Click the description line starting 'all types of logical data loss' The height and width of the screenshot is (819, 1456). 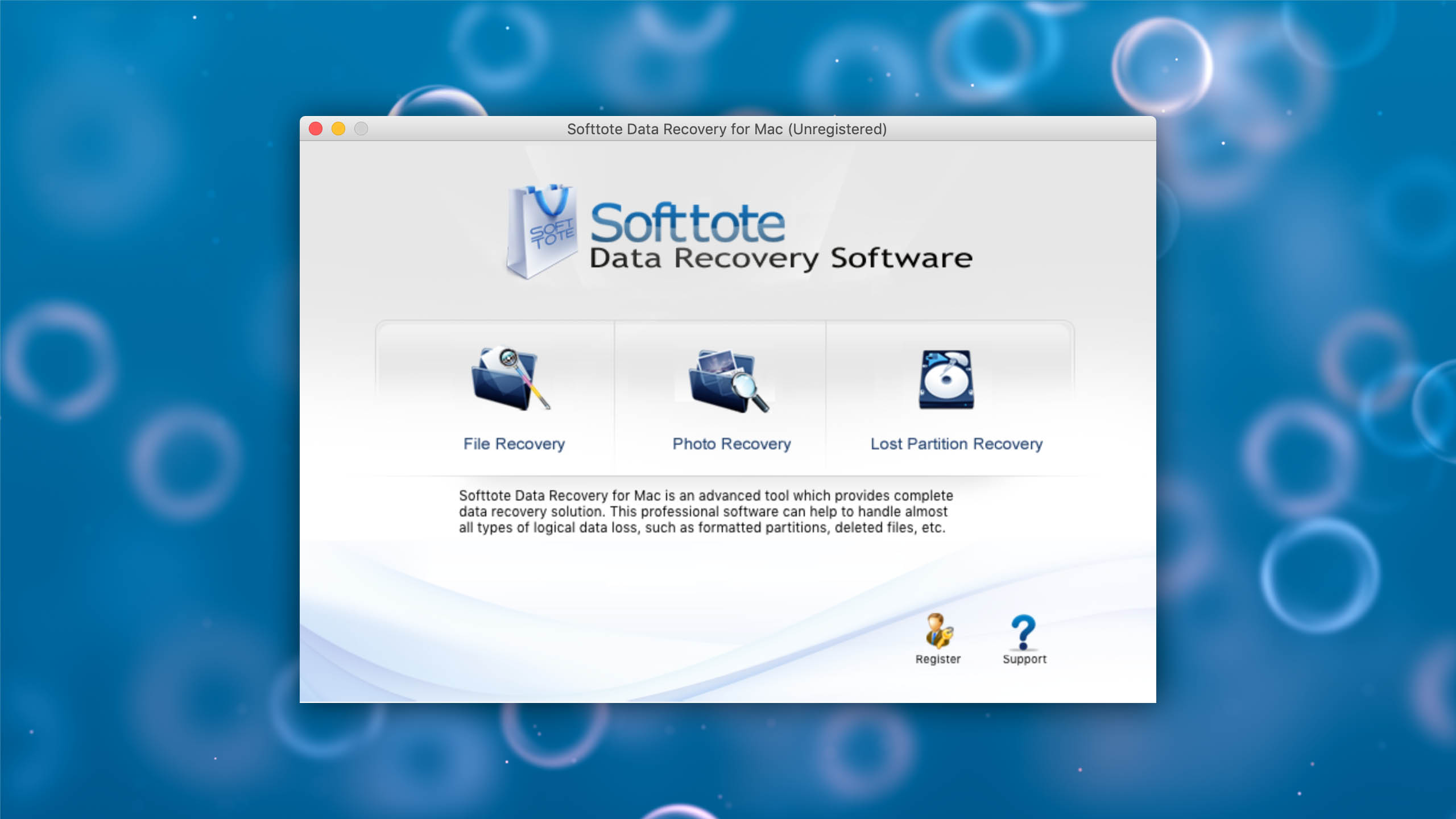[702, 527]
